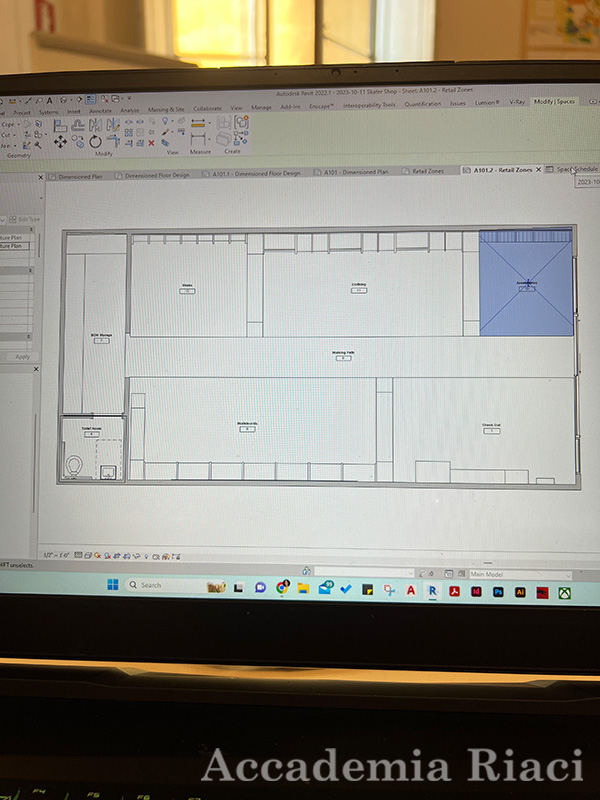Click the Windows Start button

click(x=113, y=585)
